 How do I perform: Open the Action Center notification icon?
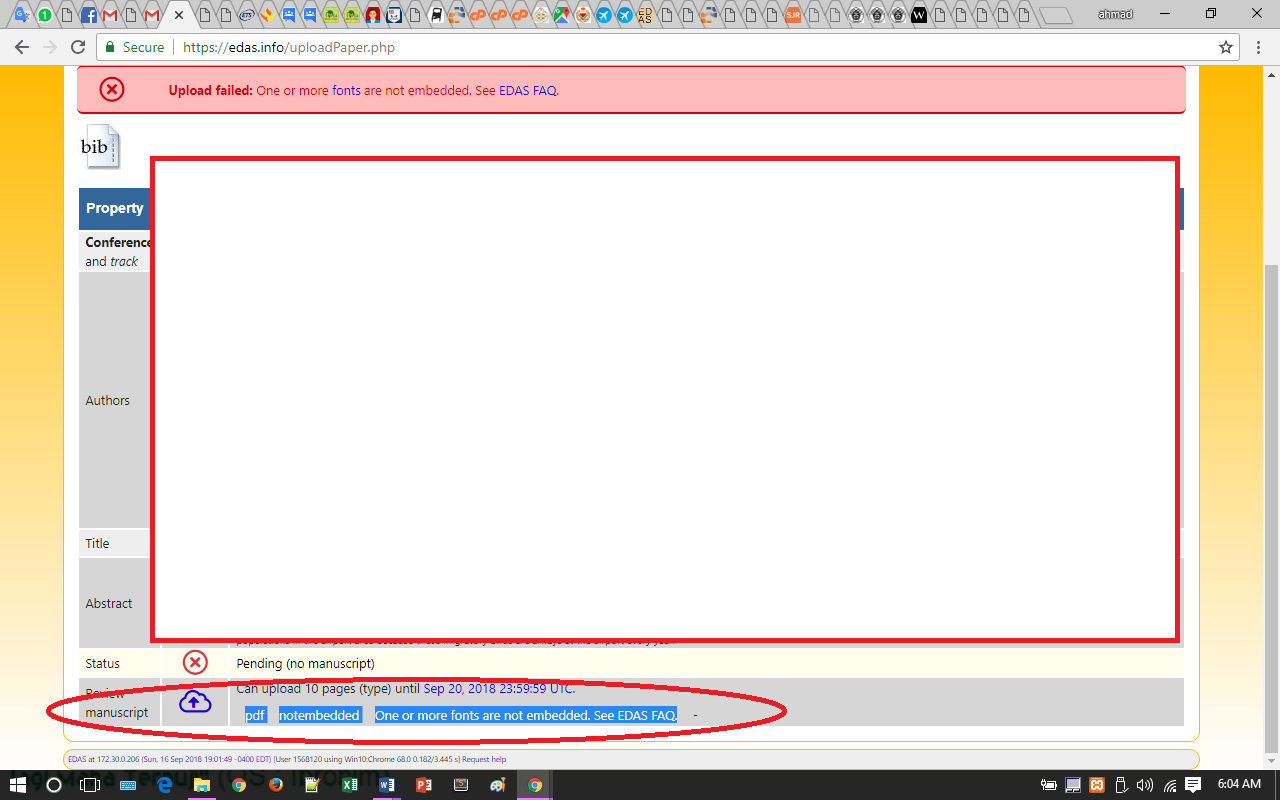point(1192,785)
